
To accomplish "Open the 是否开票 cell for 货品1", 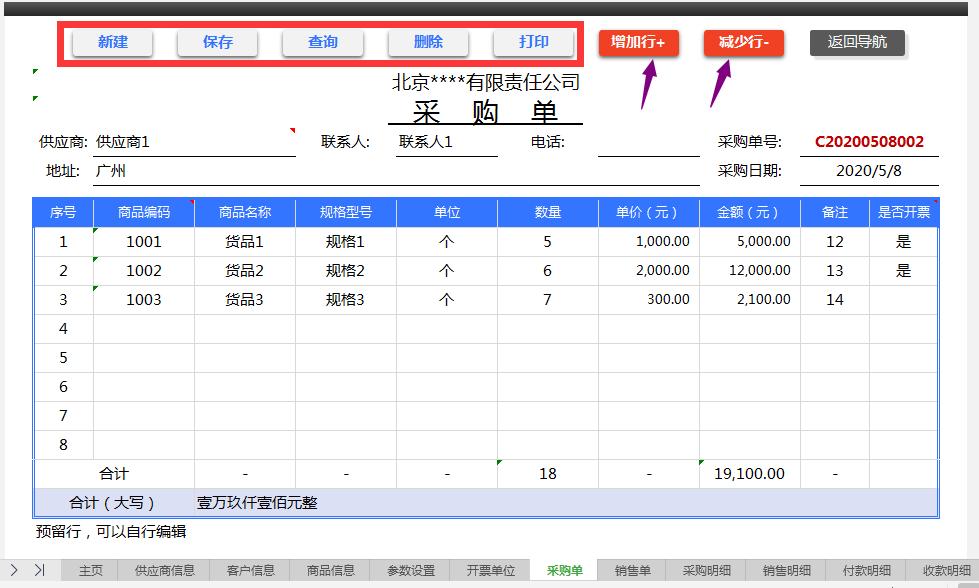I will coord(903,241).
